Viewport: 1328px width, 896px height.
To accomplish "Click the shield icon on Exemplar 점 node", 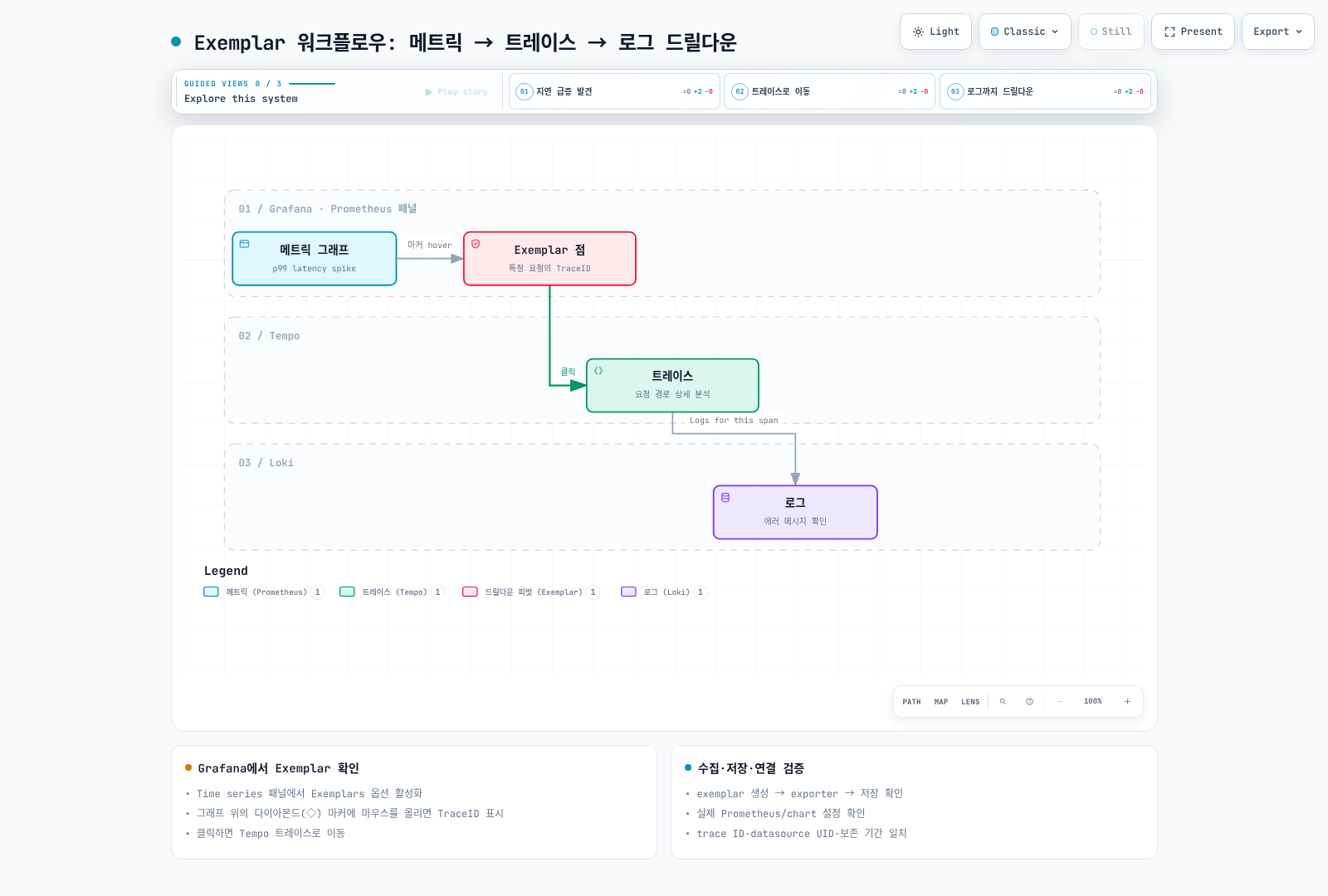I will point(476,244).
